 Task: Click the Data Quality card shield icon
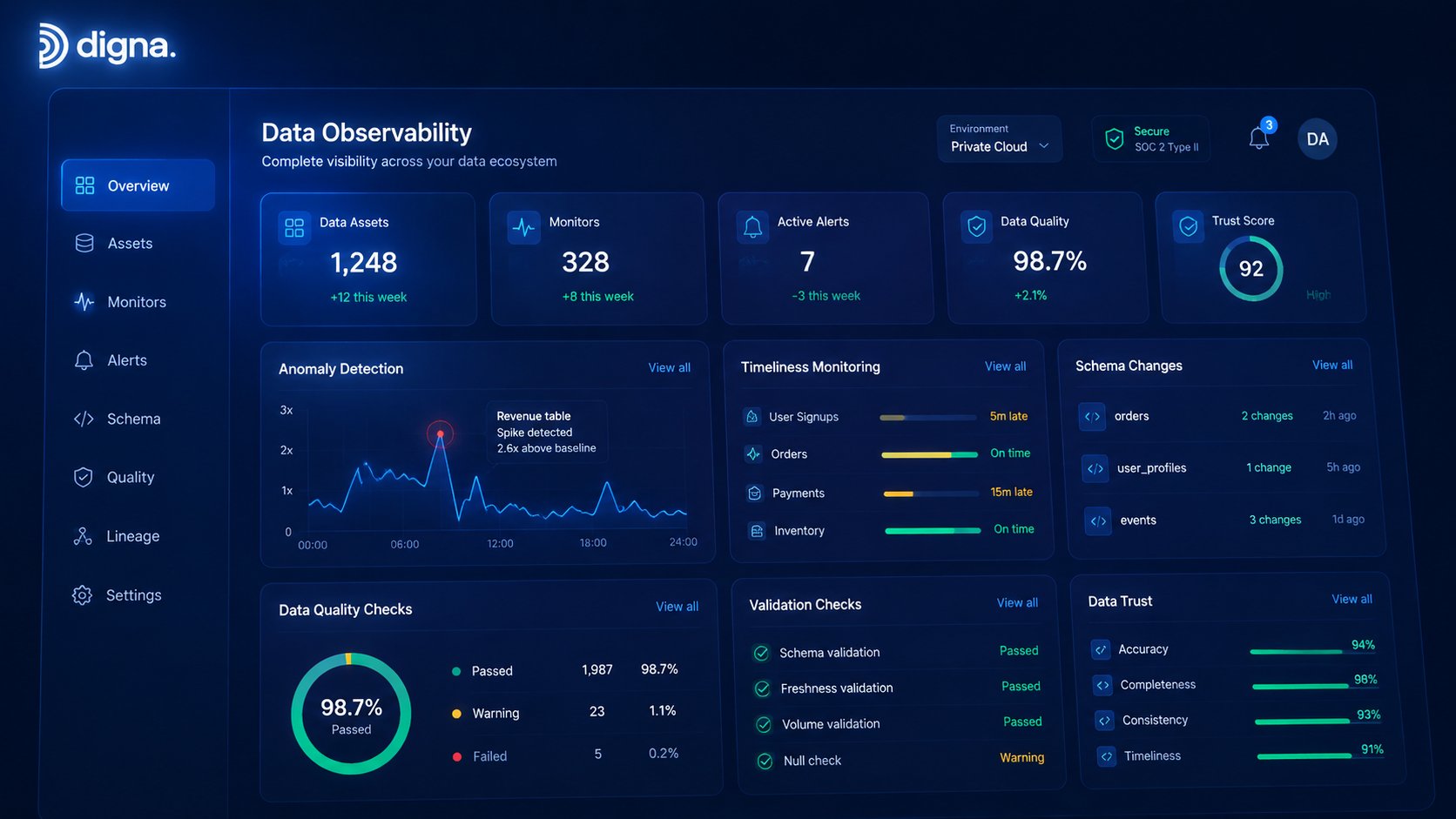[x=977, y=227]
